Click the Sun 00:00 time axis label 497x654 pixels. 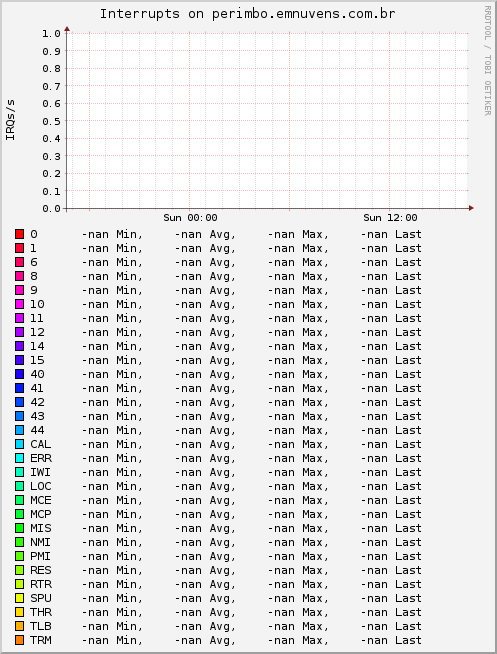pyautogui.click(x=190, y=218)
